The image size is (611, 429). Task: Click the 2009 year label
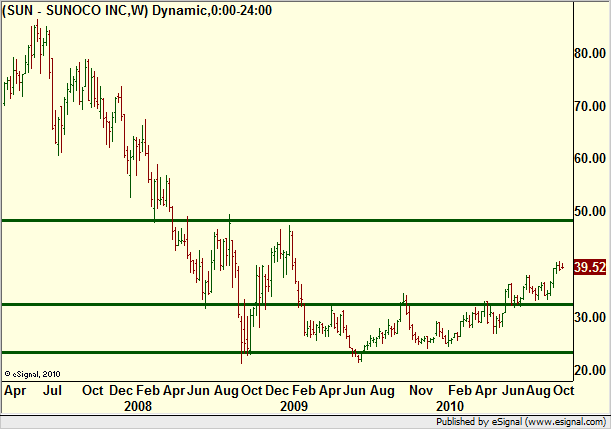click(x=294, y=406)
